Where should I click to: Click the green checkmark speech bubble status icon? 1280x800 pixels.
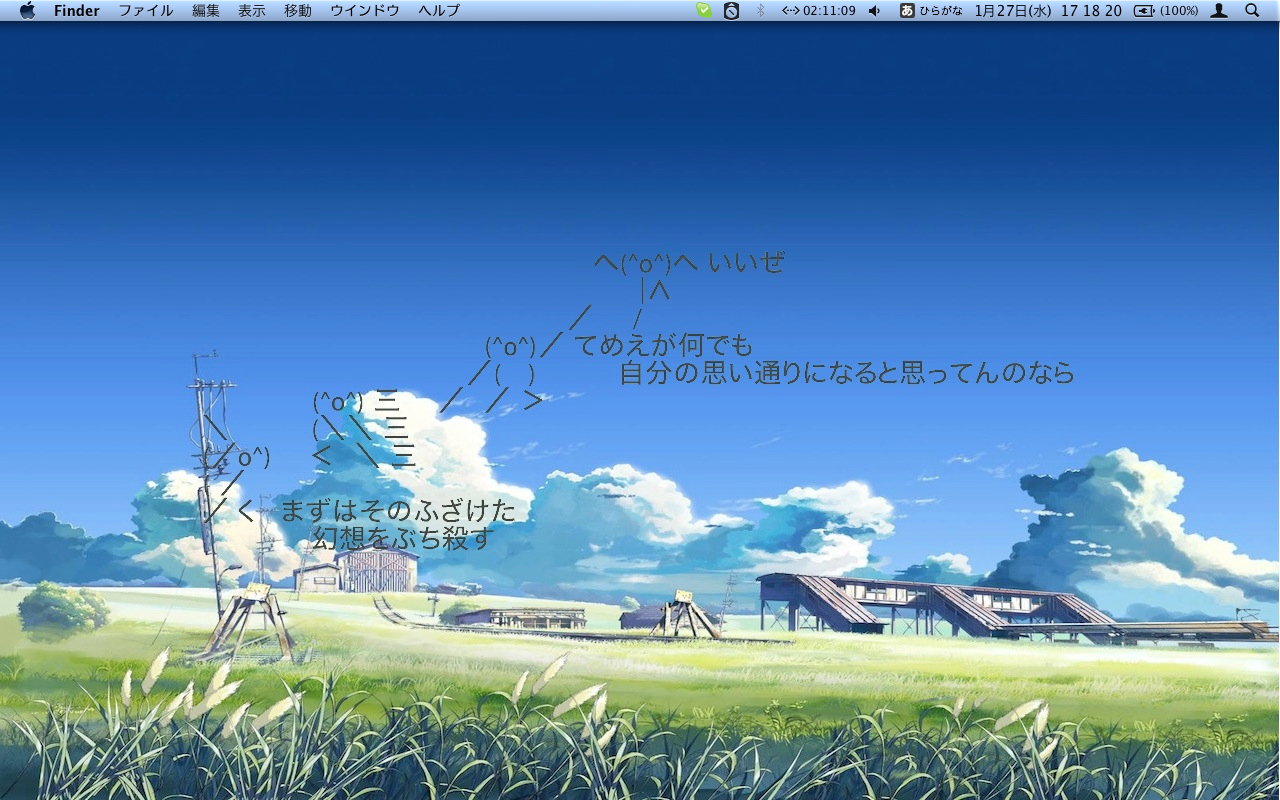[x=704, y=10]
